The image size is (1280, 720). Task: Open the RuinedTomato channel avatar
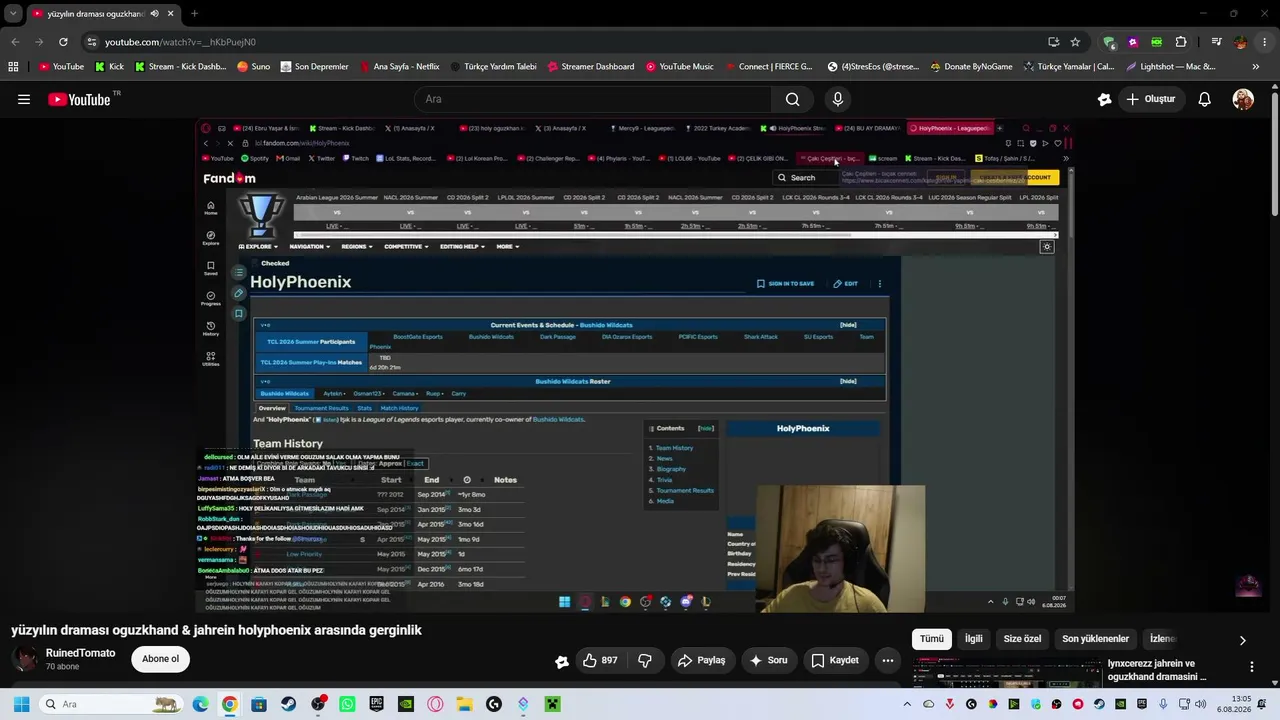(x=25, y=659)
